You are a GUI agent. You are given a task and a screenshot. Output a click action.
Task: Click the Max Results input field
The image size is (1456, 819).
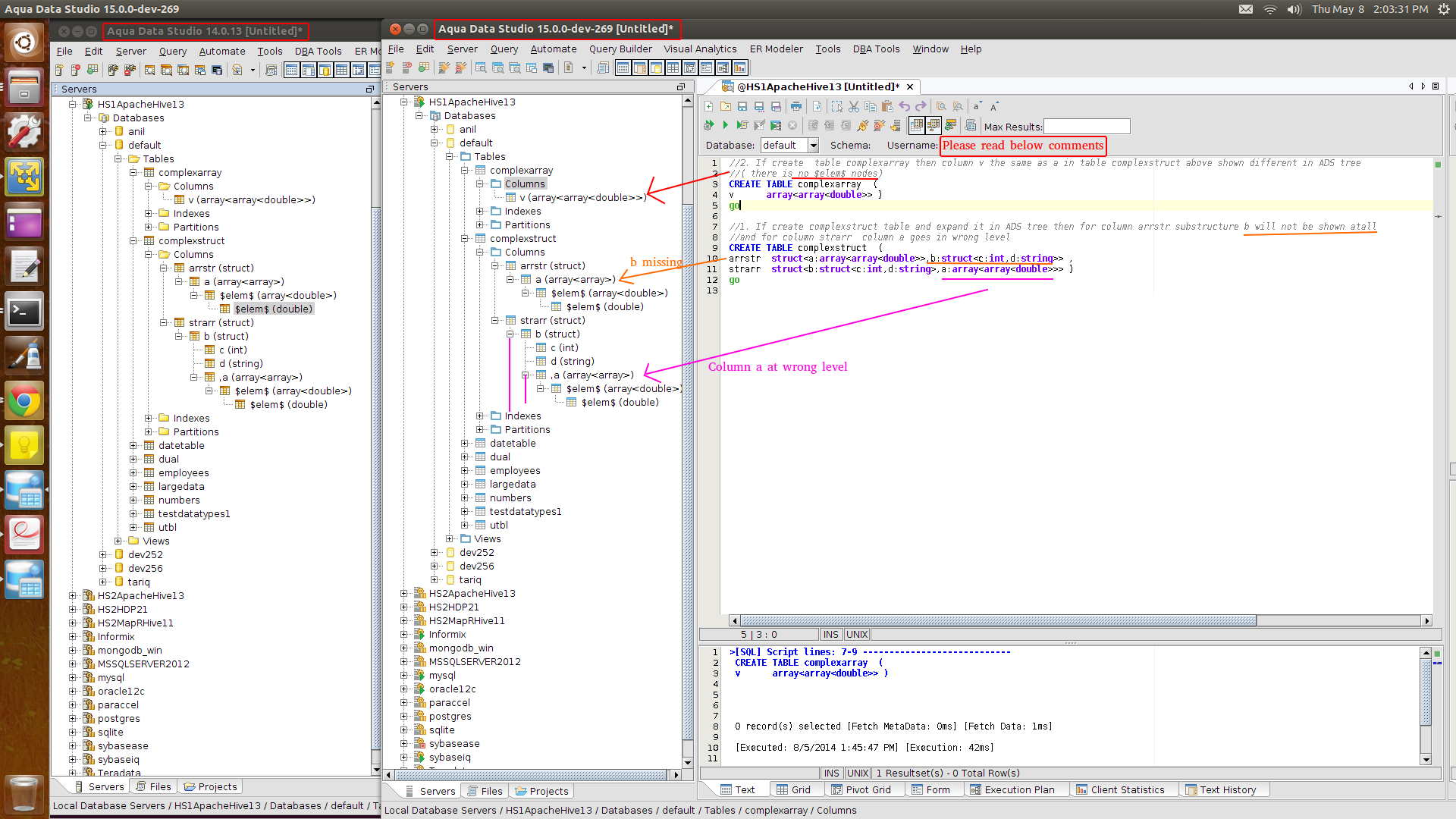(1087, 127)
